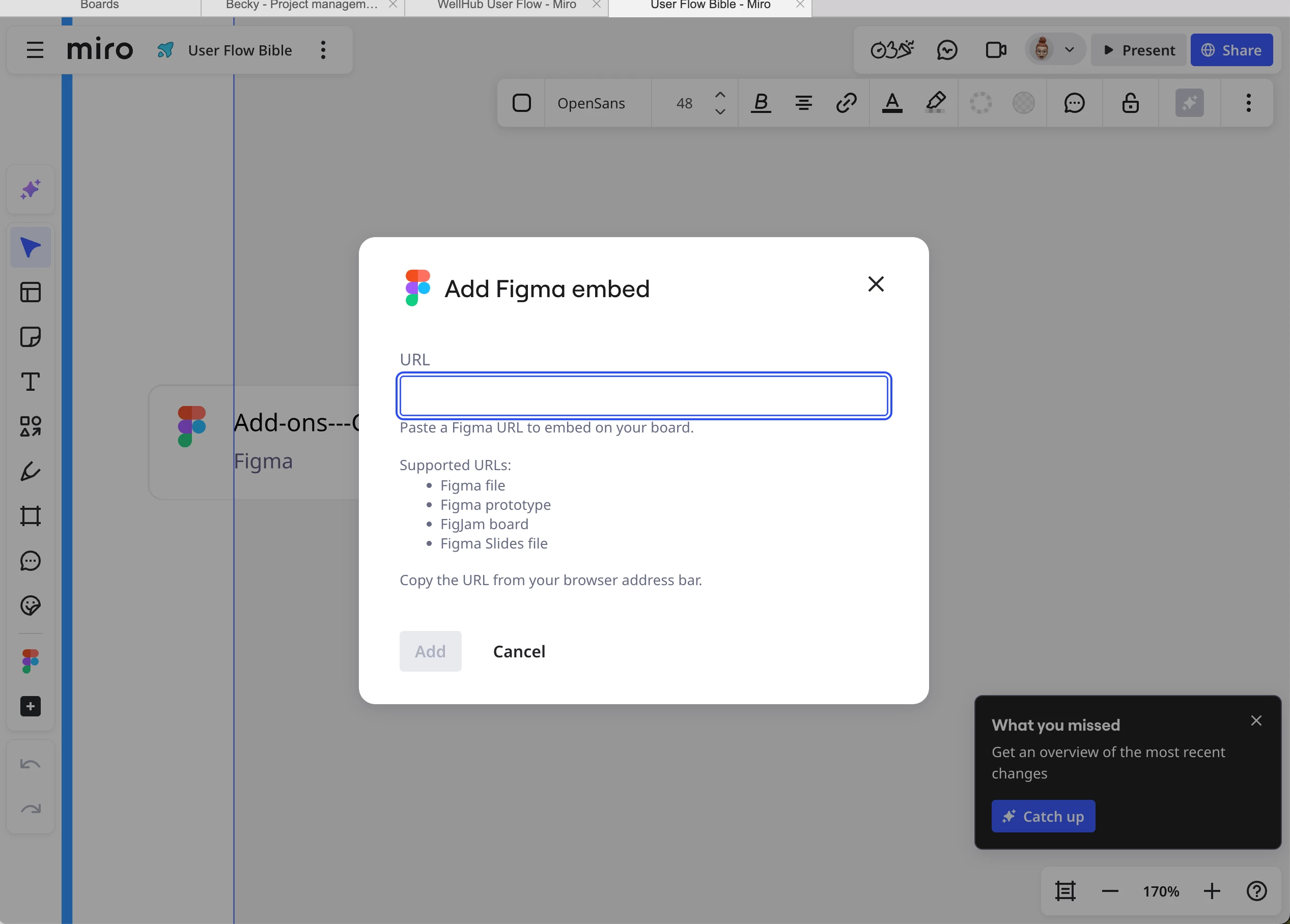The image size is (1290, 924).
Task: Open board options three-dot menu
Action: [323, 50]
